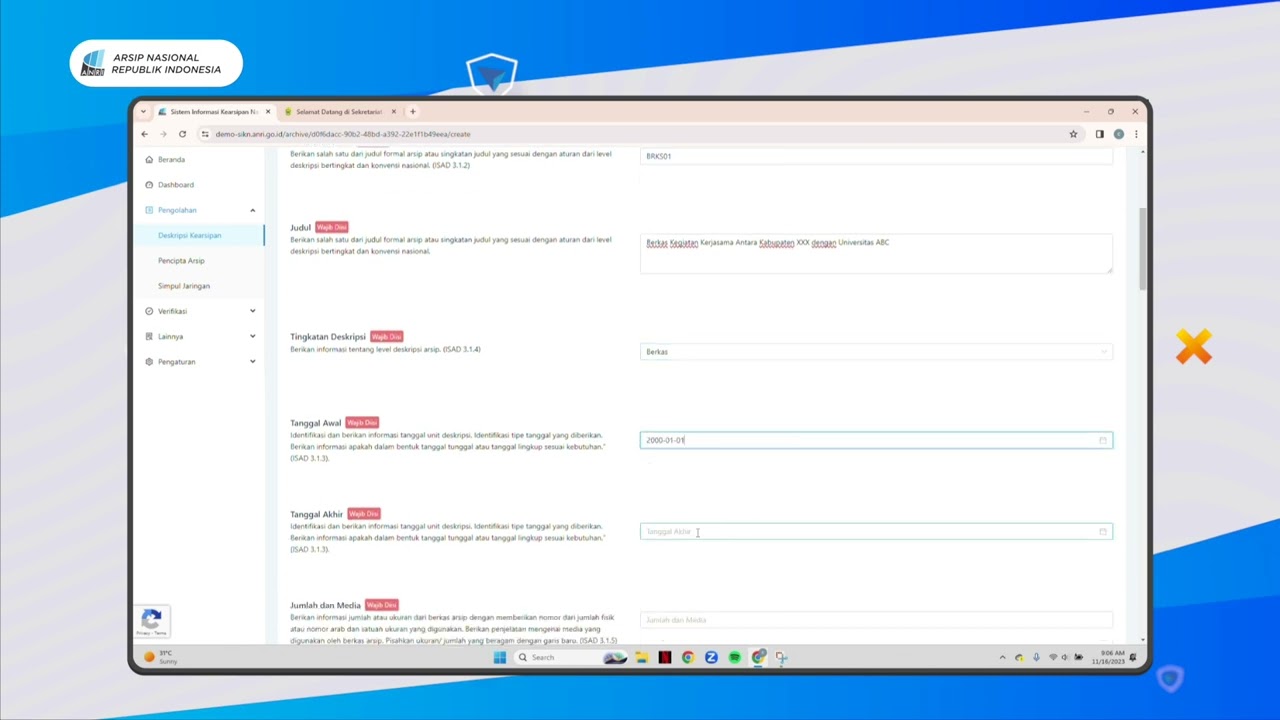Screen dimensions: 1280x720
Task: Click the Beranda home icon
Action: click(149, 160)
